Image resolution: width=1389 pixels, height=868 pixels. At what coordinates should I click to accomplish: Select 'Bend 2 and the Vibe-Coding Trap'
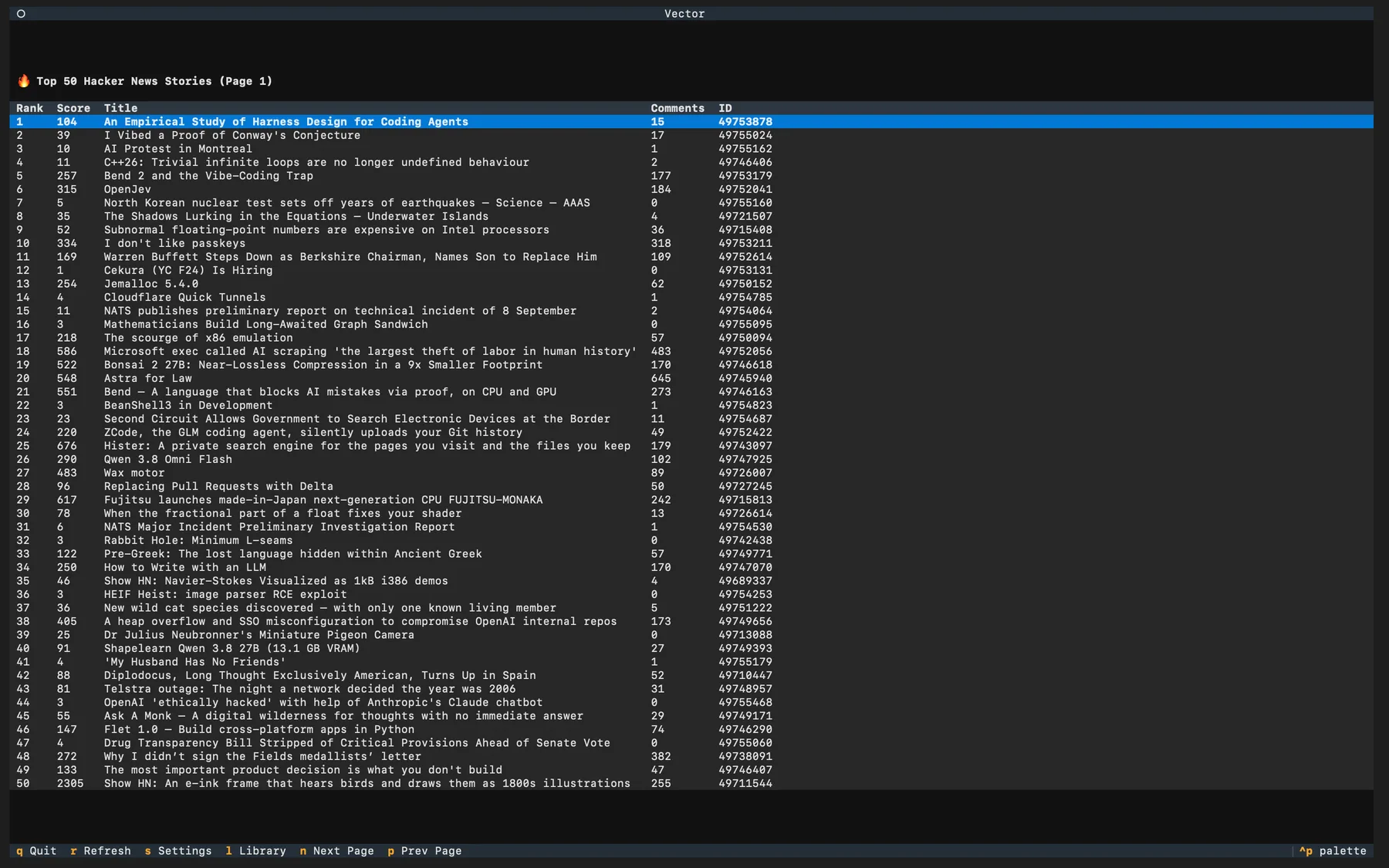(x=691, y=176)
